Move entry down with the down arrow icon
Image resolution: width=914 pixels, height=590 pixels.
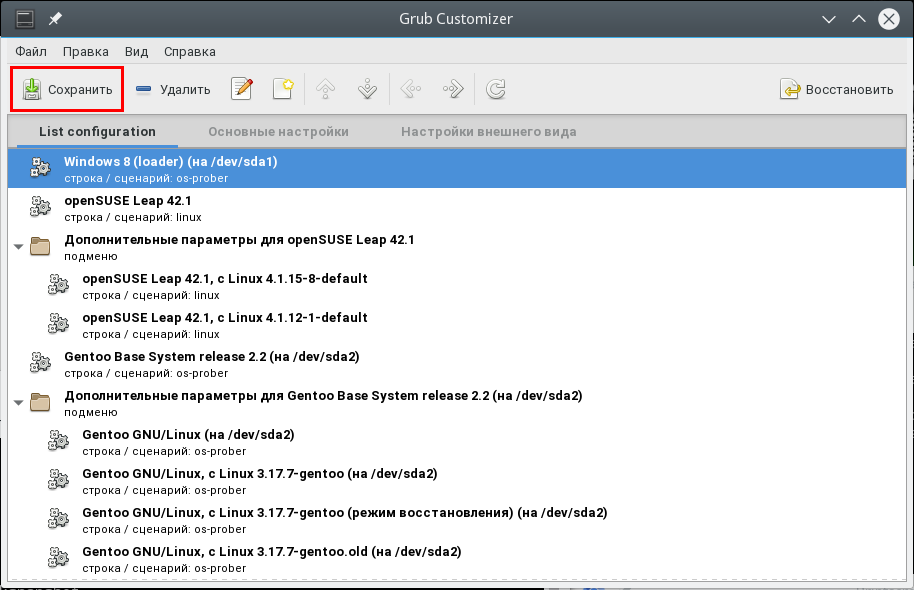click(367, 89)
